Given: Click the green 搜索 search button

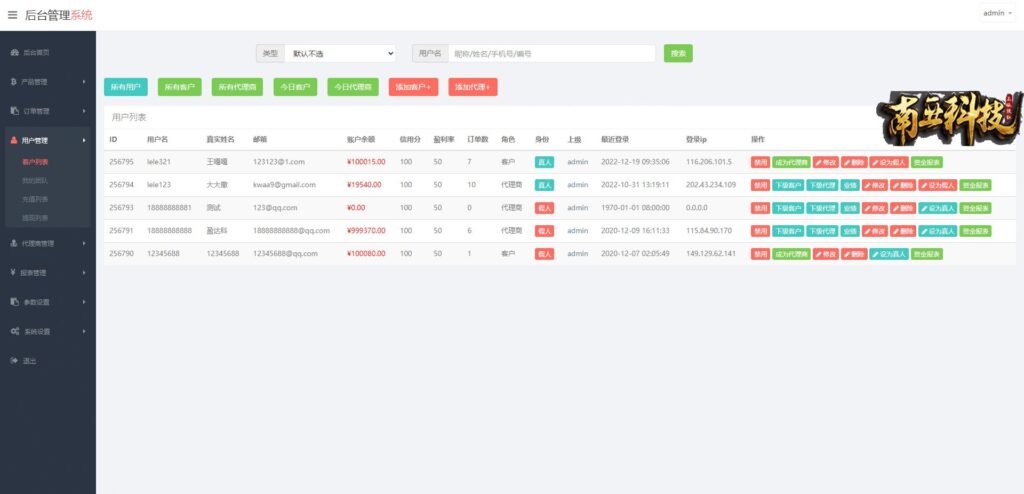Looking at the screenshot, I should [678, 54].
